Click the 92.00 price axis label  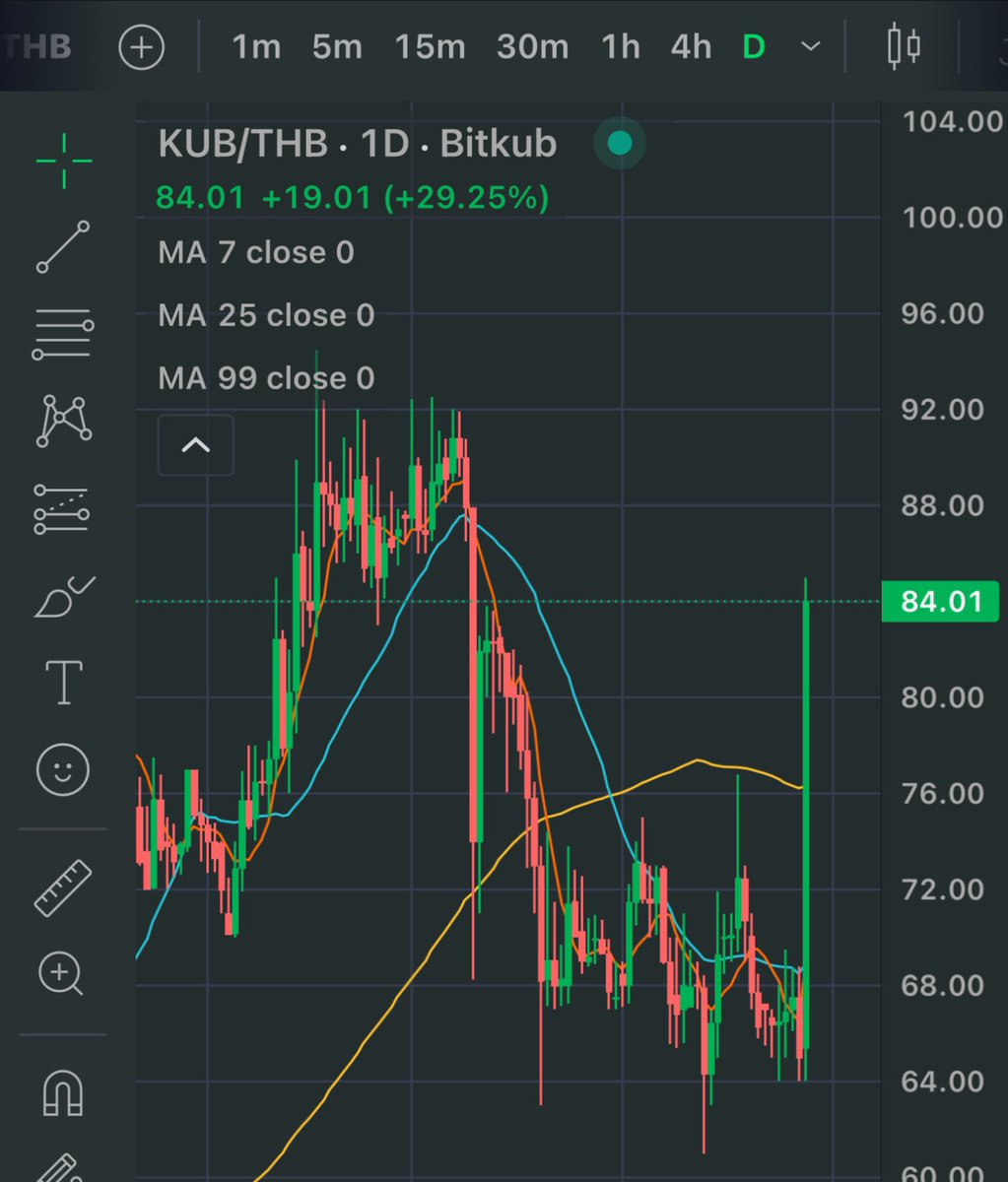(943, 409)
